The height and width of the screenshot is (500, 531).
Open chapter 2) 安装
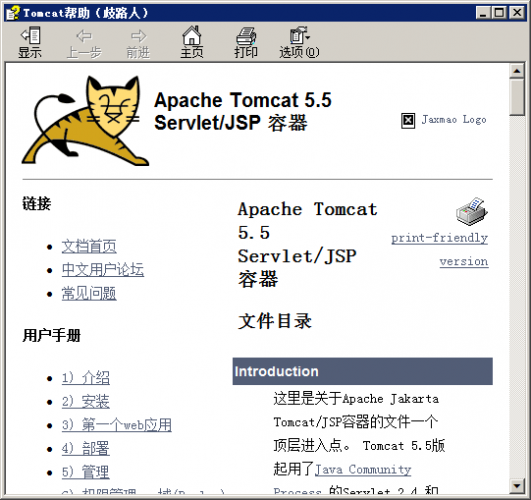click(86, 401)
